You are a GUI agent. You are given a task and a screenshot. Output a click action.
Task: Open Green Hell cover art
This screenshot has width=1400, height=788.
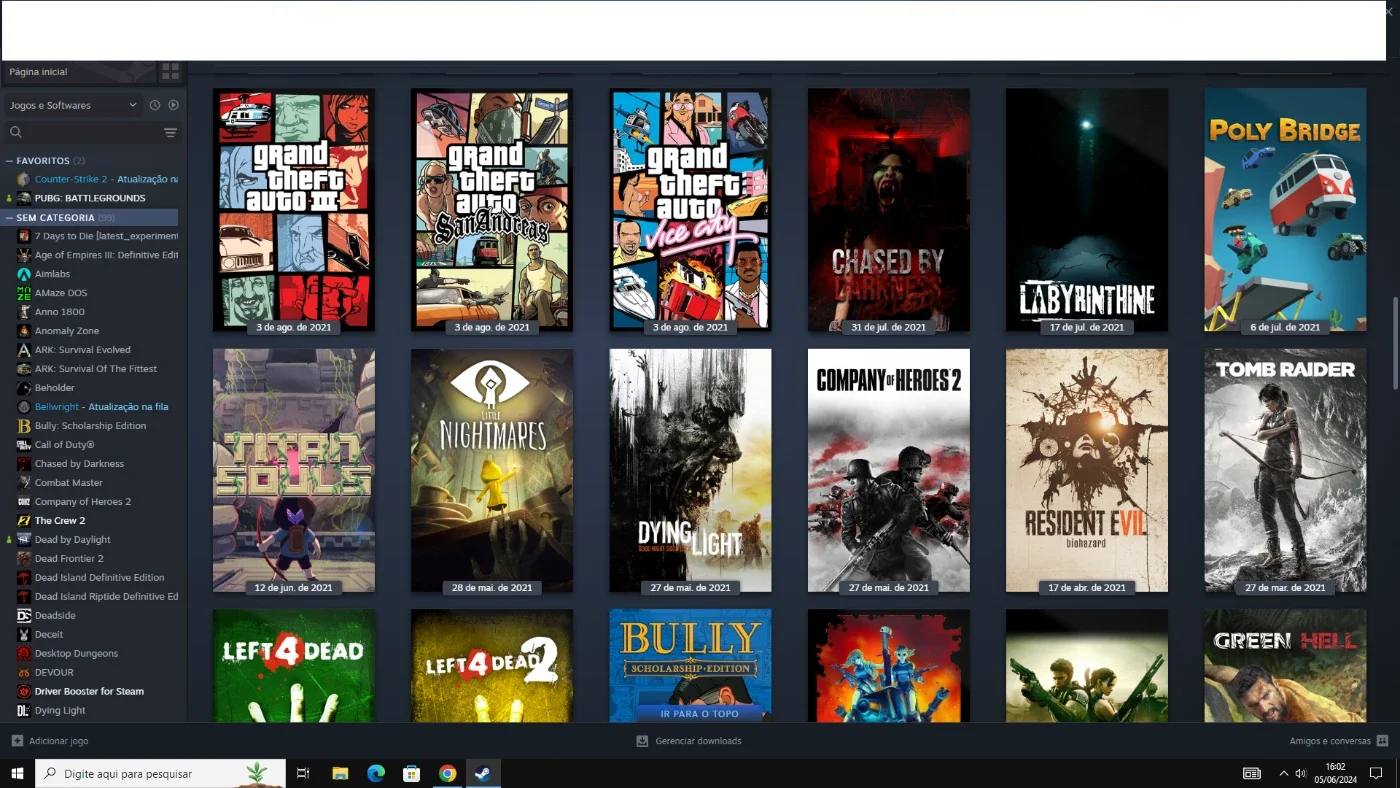1285,666
